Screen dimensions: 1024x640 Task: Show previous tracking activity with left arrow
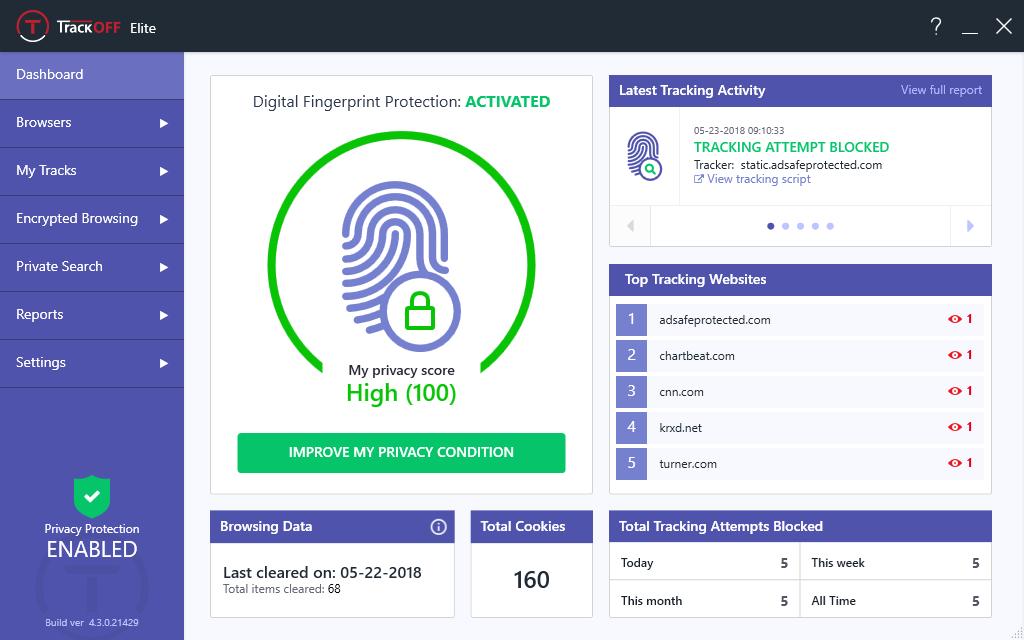pos(630,226)
